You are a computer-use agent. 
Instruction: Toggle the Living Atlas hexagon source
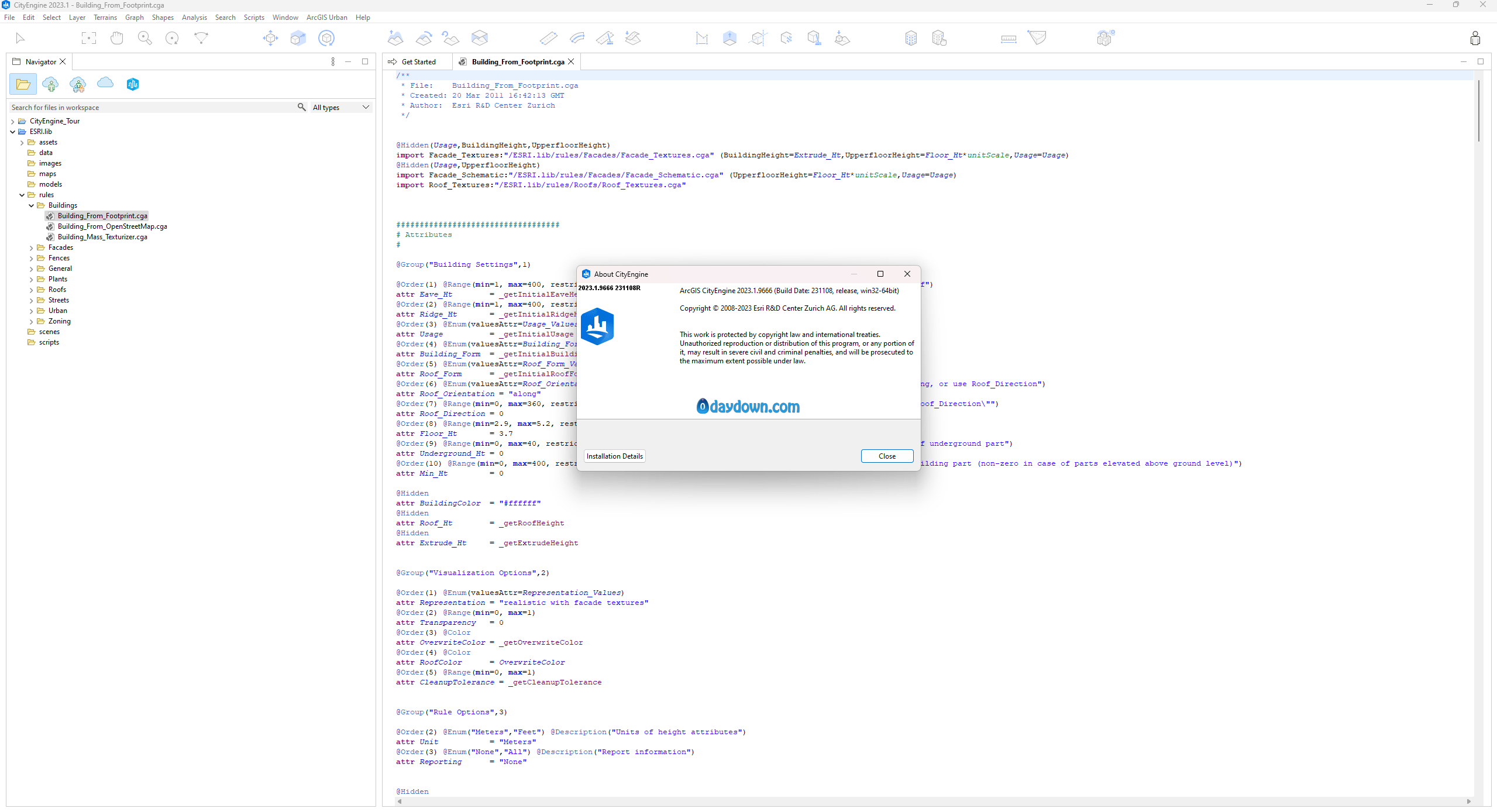point(133,84)
